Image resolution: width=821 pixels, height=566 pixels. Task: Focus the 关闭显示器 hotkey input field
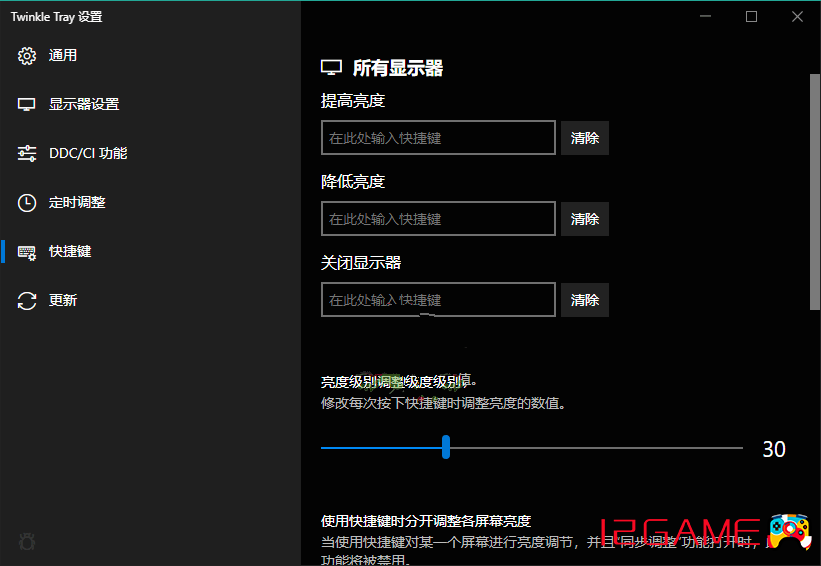438,300
